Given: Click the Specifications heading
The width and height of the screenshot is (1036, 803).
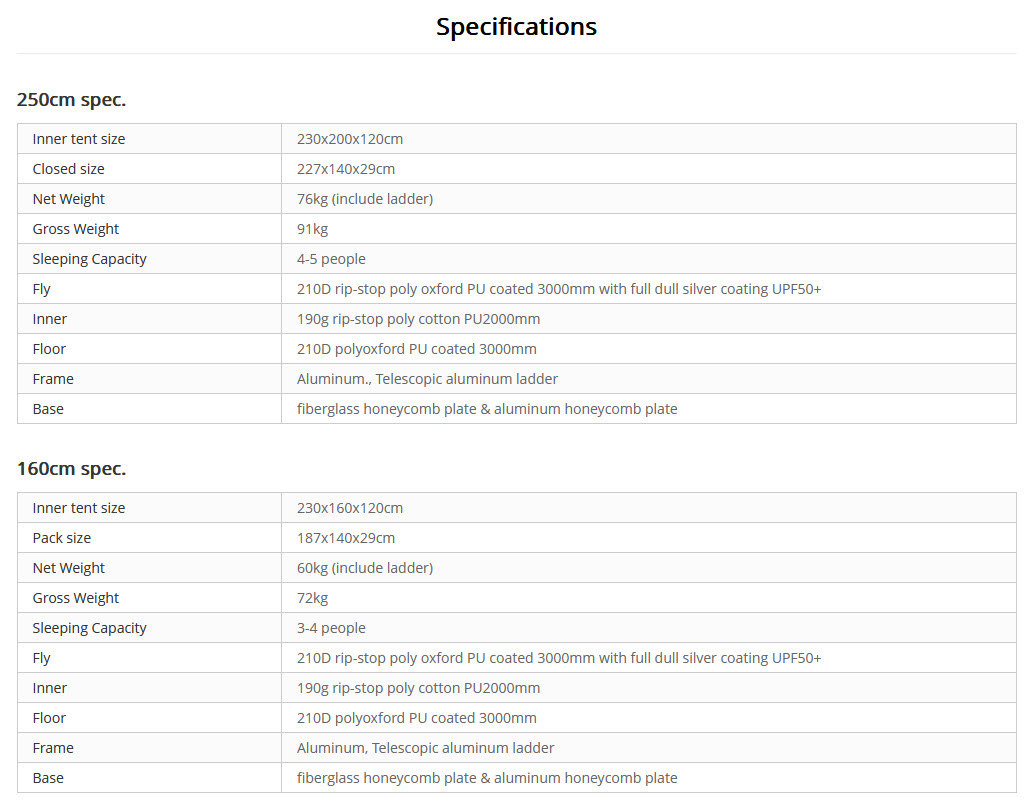Looking at the screenshot, I should point(516,27).
